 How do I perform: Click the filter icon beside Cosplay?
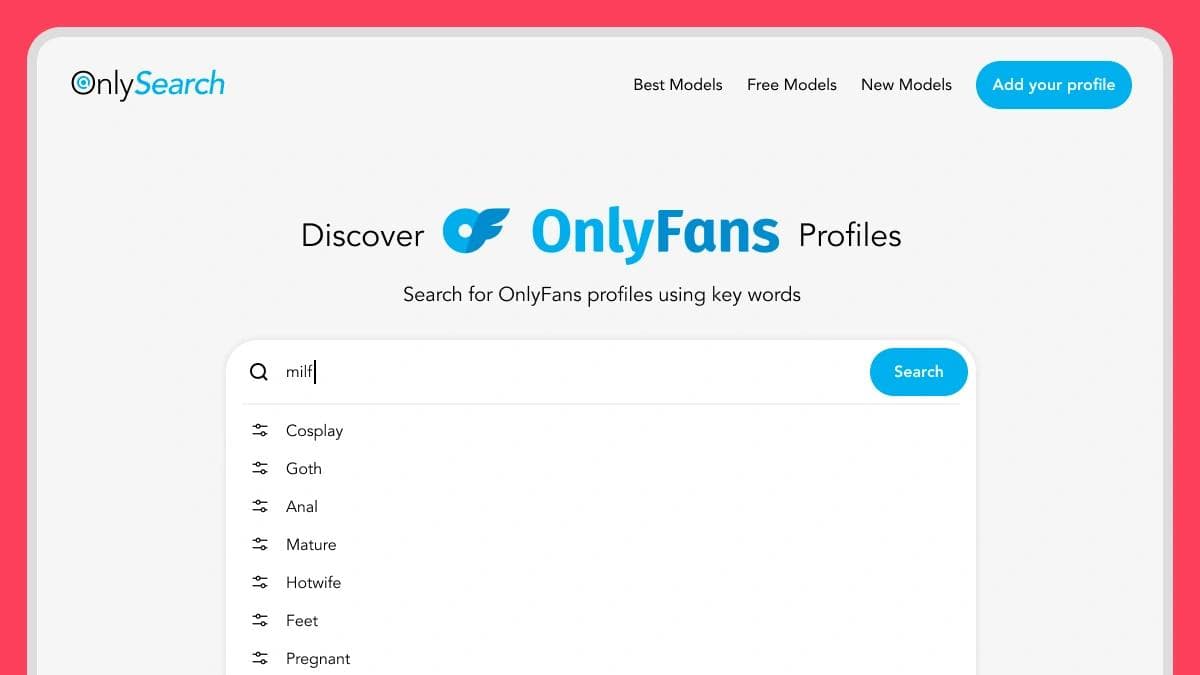[259, 430]
